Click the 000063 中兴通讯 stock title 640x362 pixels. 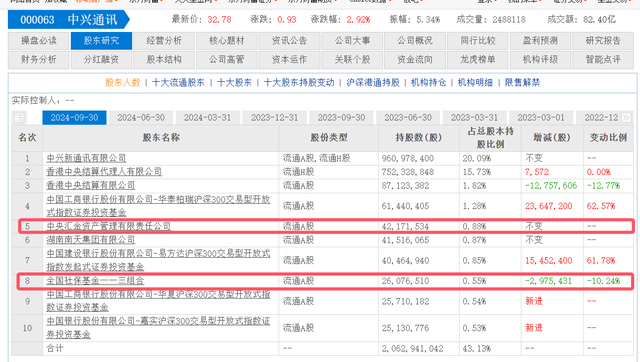tap(69, 20)
